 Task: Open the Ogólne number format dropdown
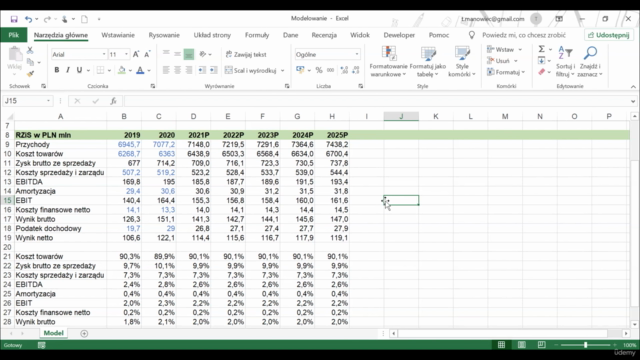click(x=357, y=54)
